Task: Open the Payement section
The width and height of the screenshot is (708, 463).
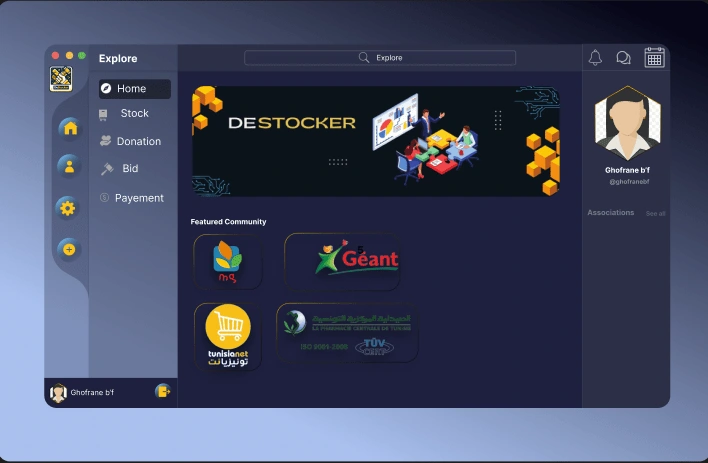Action: (x=139, y=198)
